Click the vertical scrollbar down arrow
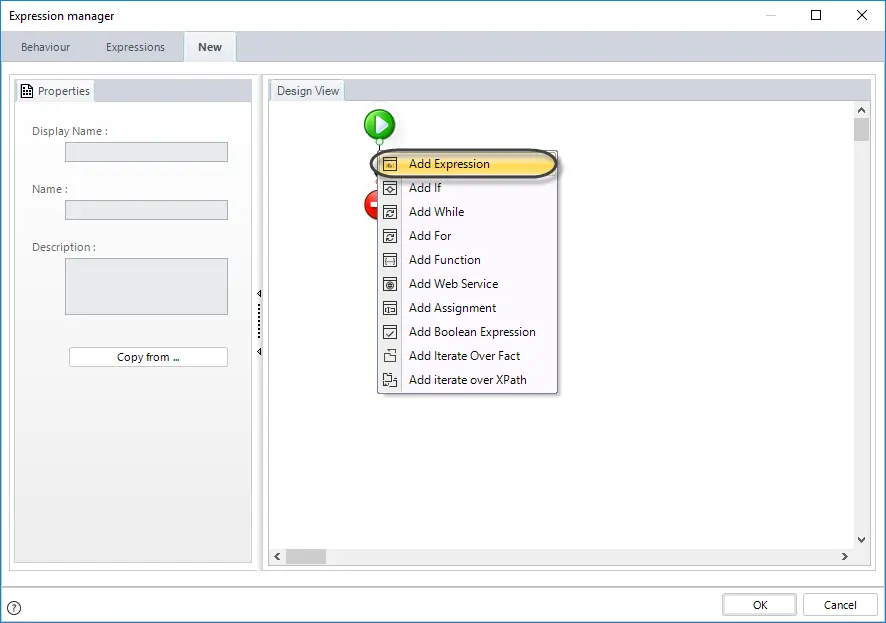Image resolution: width=886 pixels, height=623 pixels. pos(861,540)
